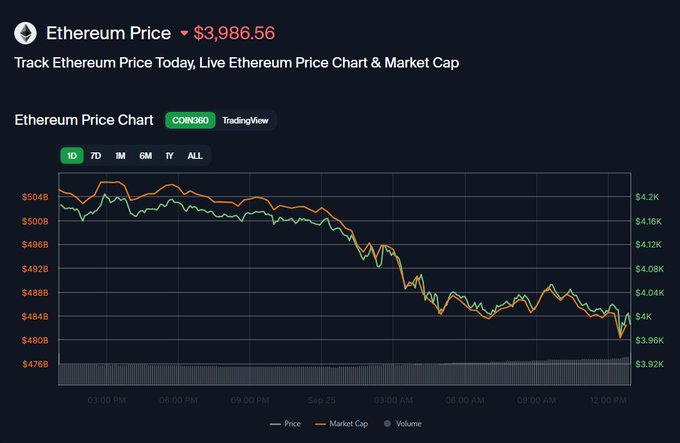This screenshot has height=443, width=680.
Task: Switch to the 1M time range
Action: [x=120, y=155]
